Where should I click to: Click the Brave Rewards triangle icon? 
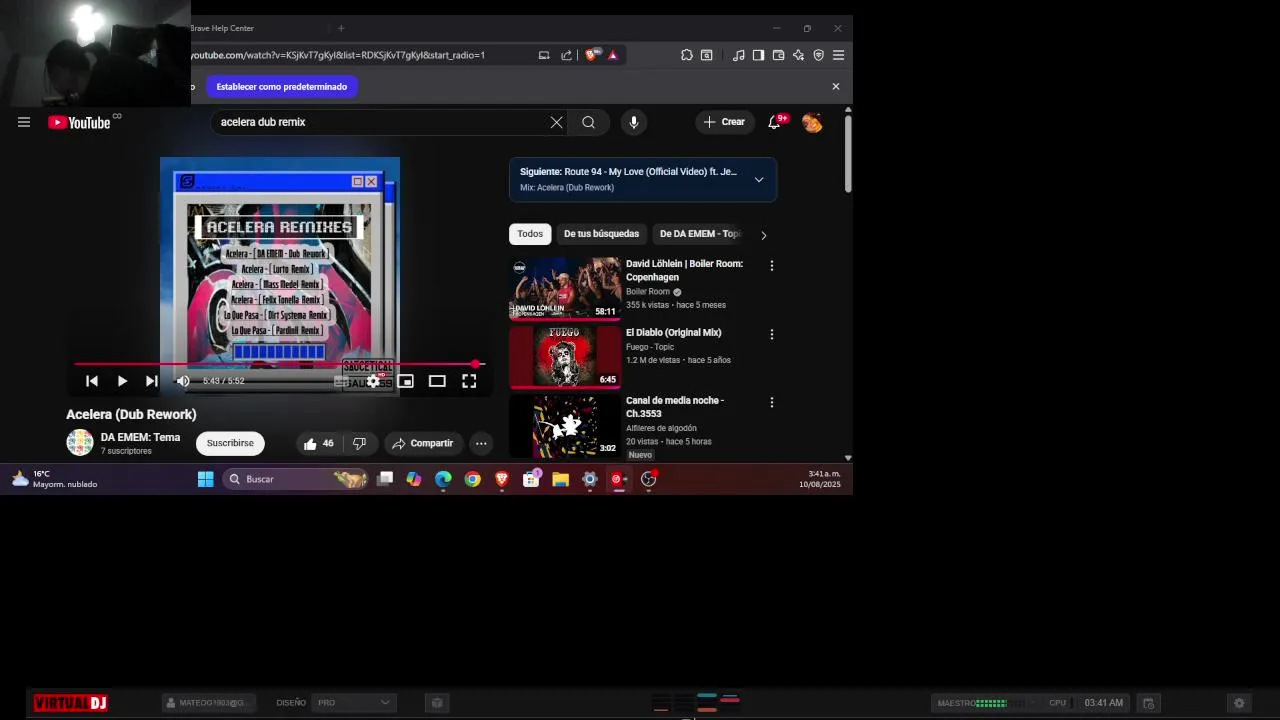(613, 55)
